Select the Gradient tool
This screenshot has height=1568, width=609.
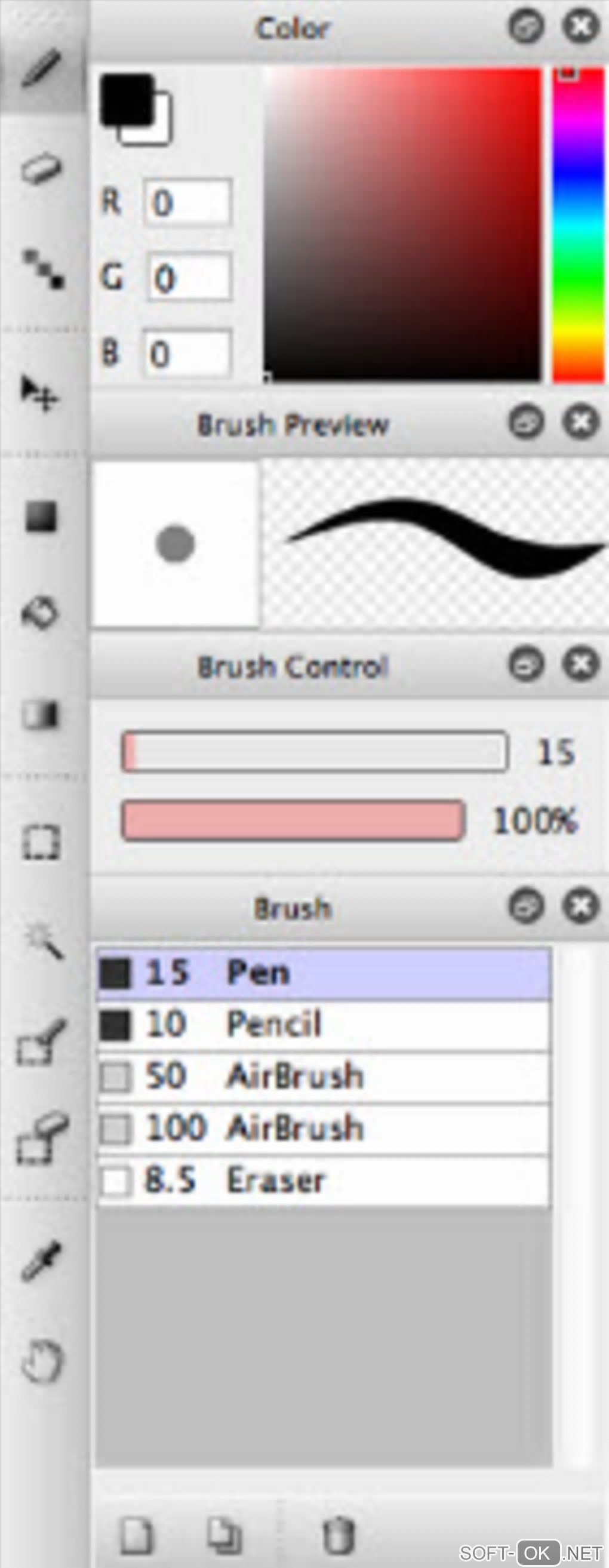pyautogui.click(x=40, y=715)
